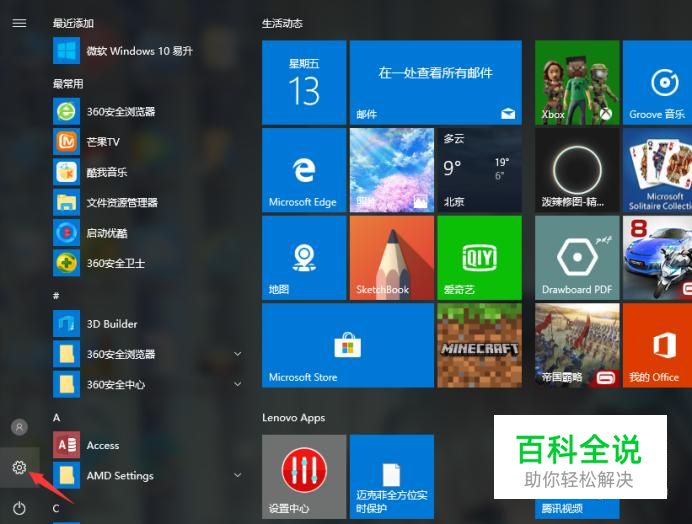
Task: Open the Settings gear icon
Action: (x=19, y=467)
